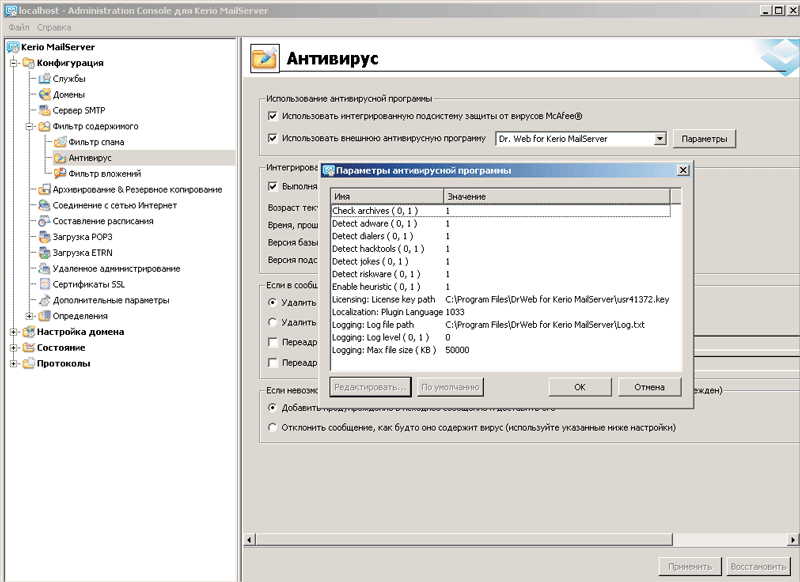
Task: Toggle integrated McAfee antivirus checkbox
Action: click(x=273, y=116)
